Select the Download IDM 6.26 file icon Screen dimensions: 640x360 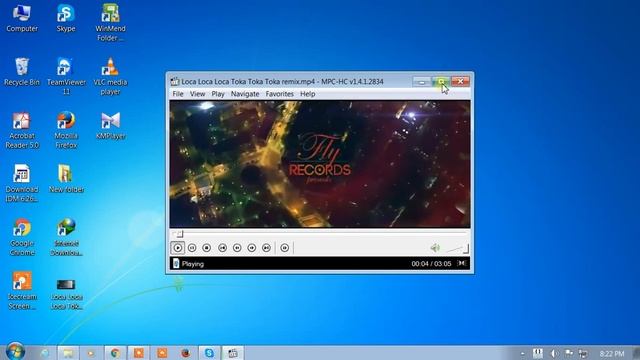pyautogui.click(x=22, y=184)
